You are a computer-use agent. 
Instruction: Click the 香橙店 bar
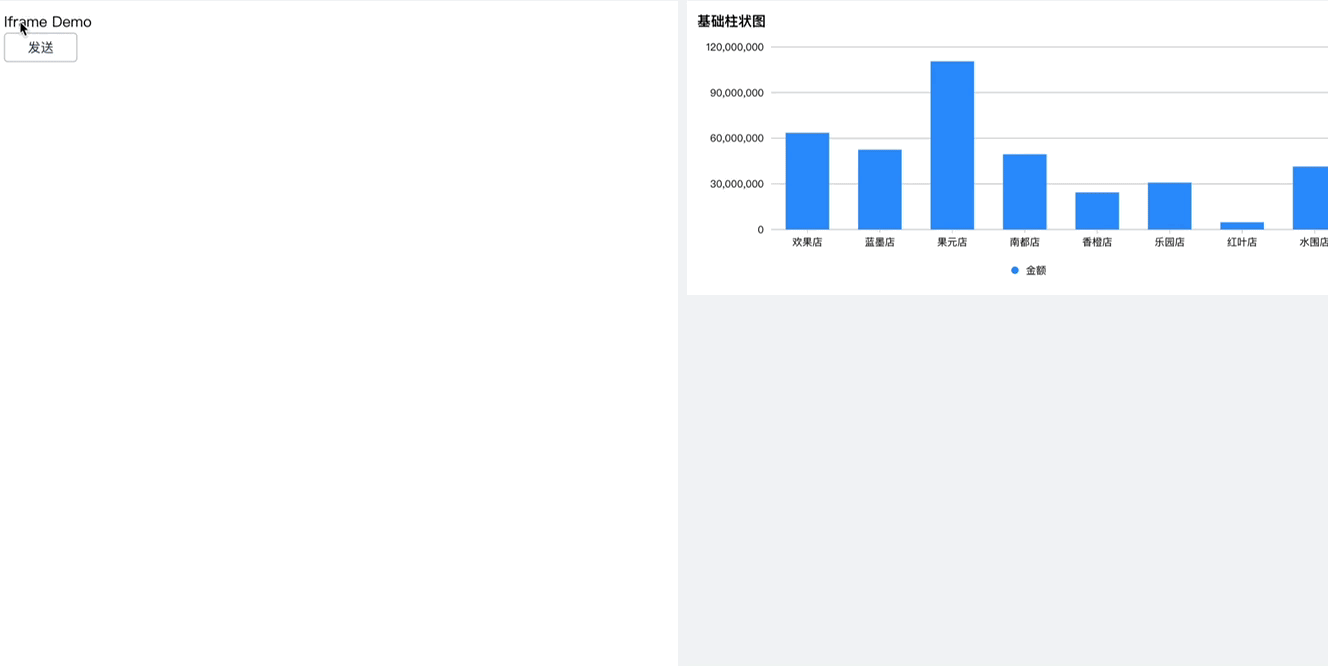pyautogui.click(x=1096, y=210)
